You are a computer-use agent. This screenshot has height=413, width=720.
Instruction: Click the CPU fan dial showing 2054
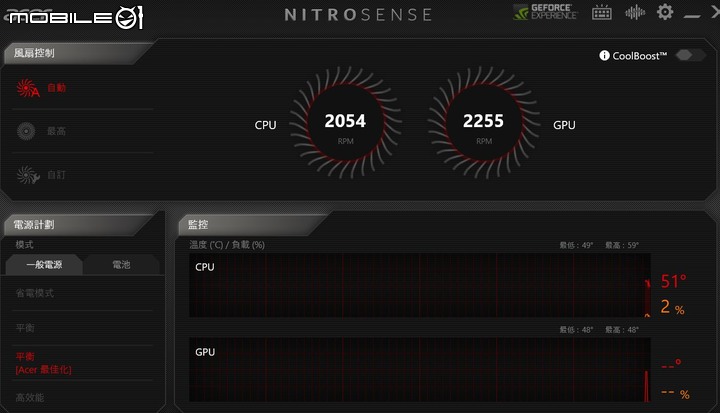point(345,123)
